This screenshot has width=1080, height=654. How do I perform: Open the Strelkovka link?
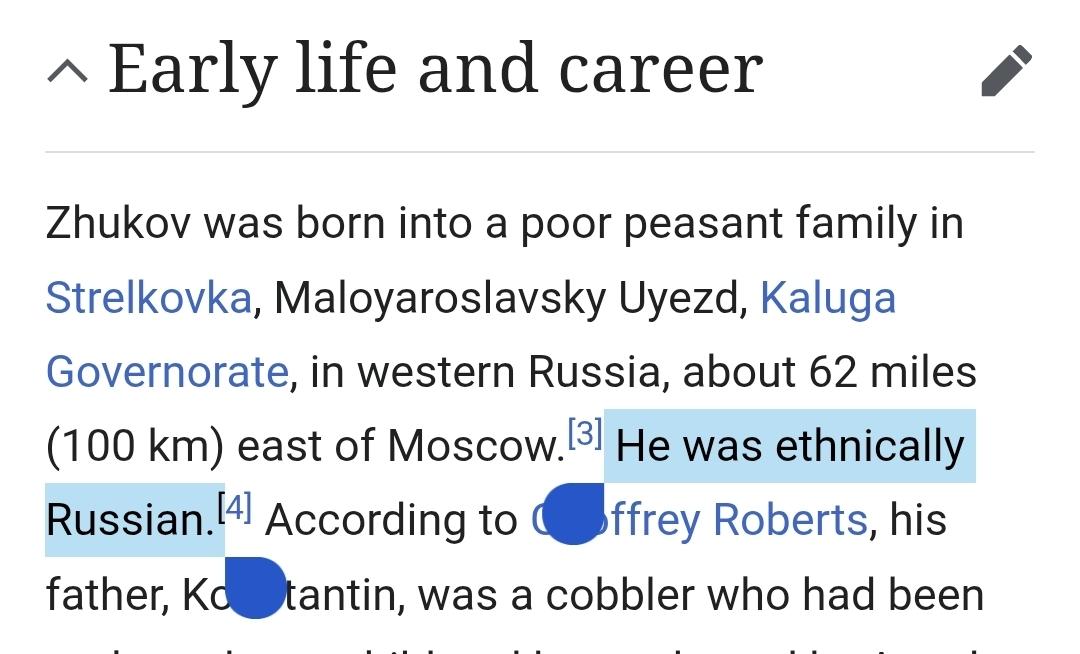click(149, 298)
